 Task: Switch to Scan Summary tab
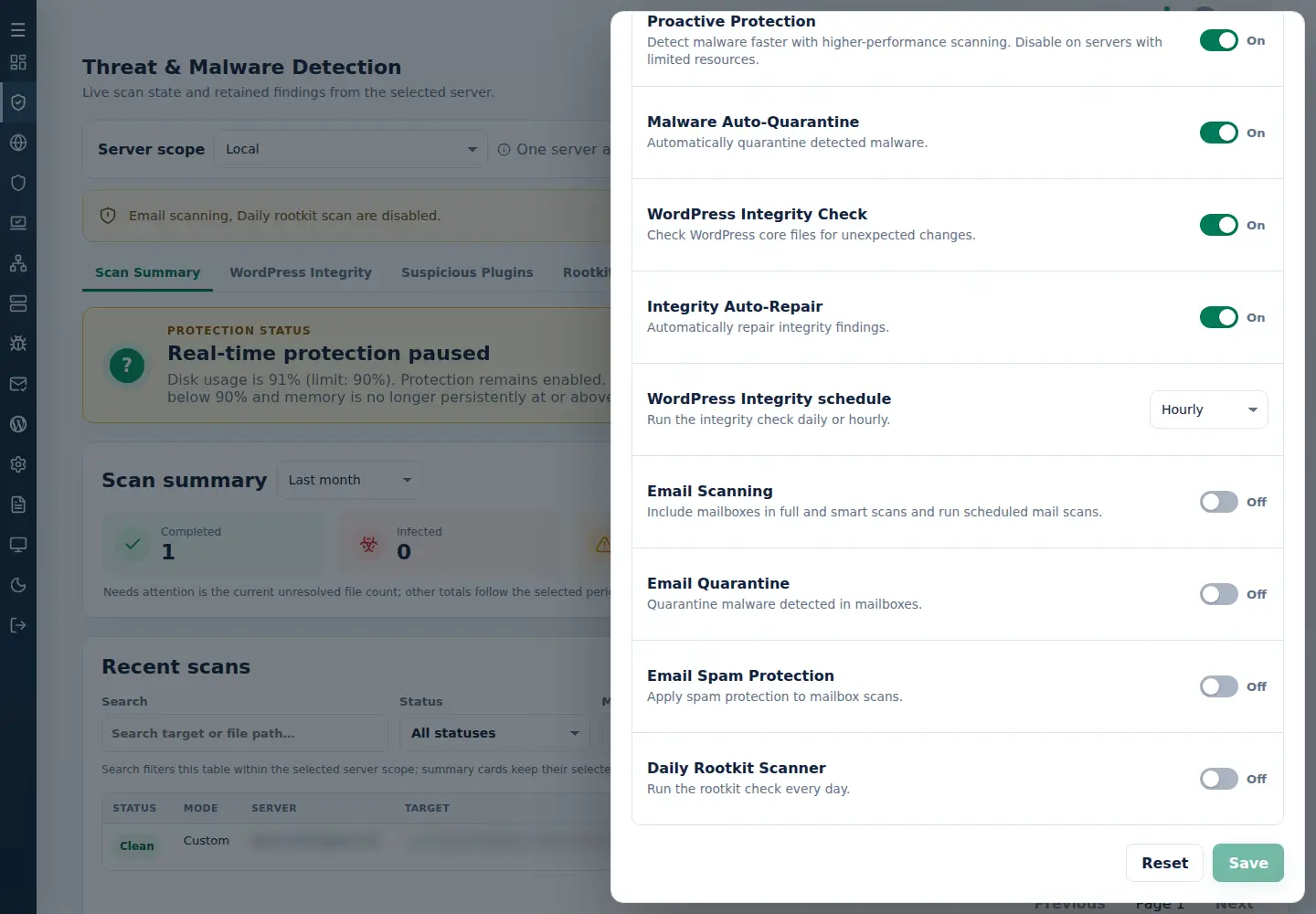tap(147, 272)
